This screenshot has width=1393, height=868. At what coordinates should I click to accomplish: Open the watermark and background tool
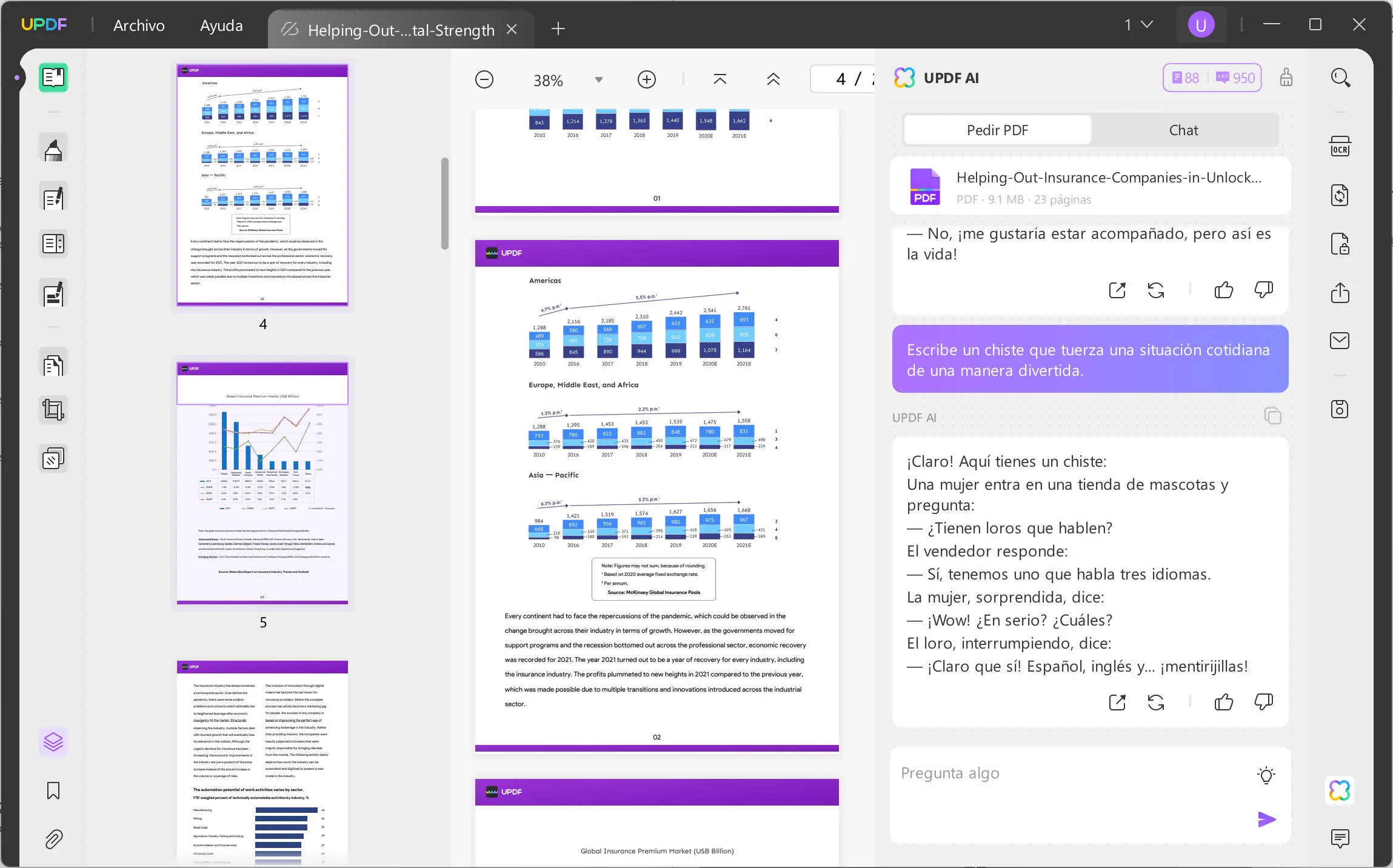[x=53, y=459]
